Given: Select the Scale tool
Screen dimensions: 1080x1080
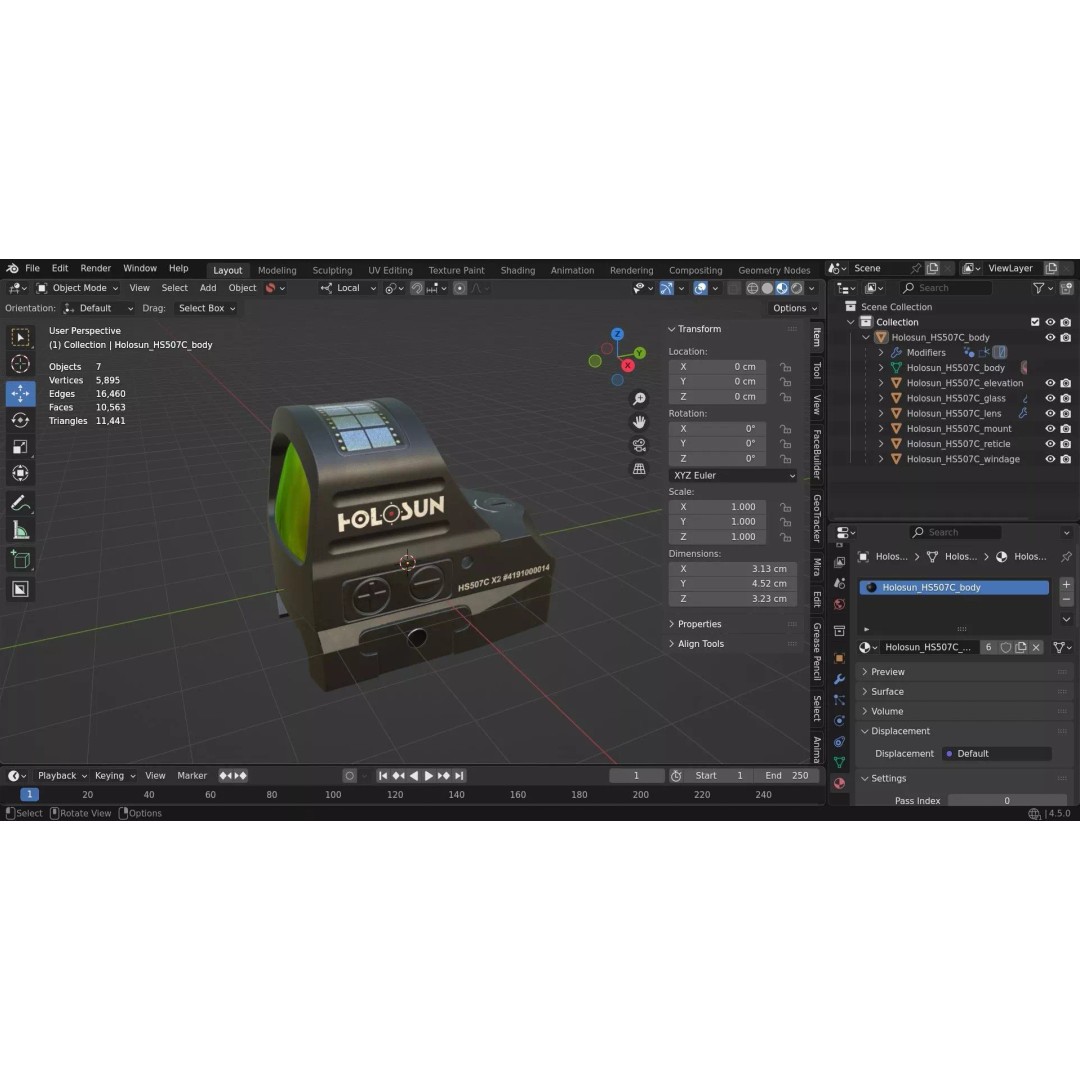Looking at the screenshot, I should click(20, 446).
